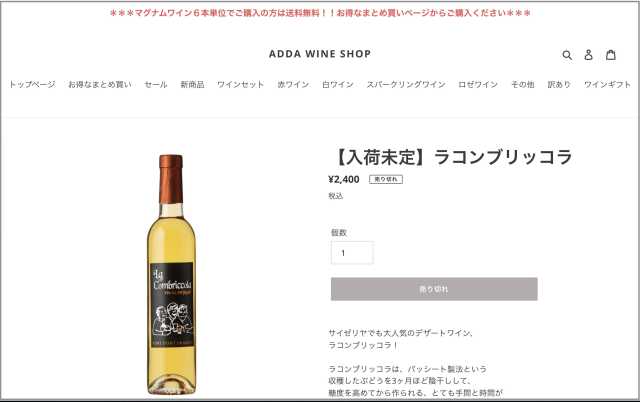Click the grey 売り切れ sold-out button
Image resolution: width=640 pixels, height=402 pixels.
[x=434, y=289]
